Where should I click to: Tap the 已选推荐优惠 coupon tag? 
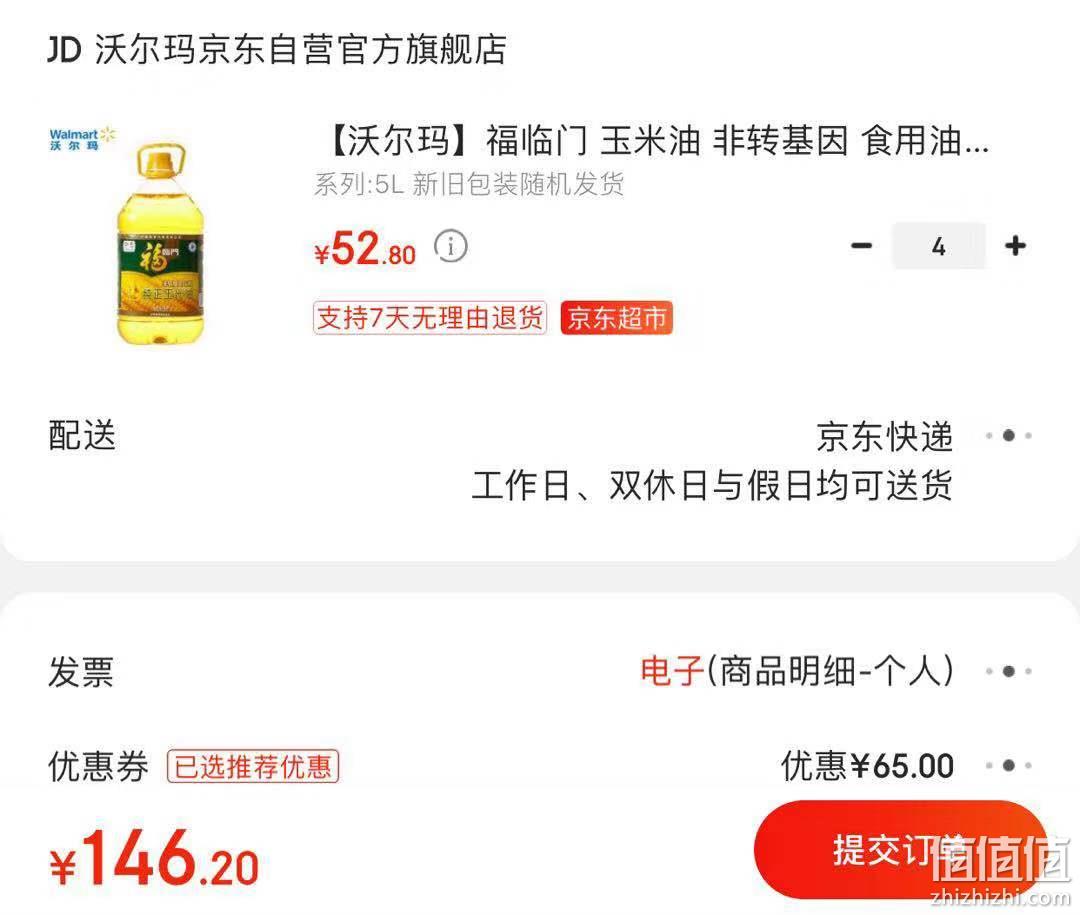(253, 766)
